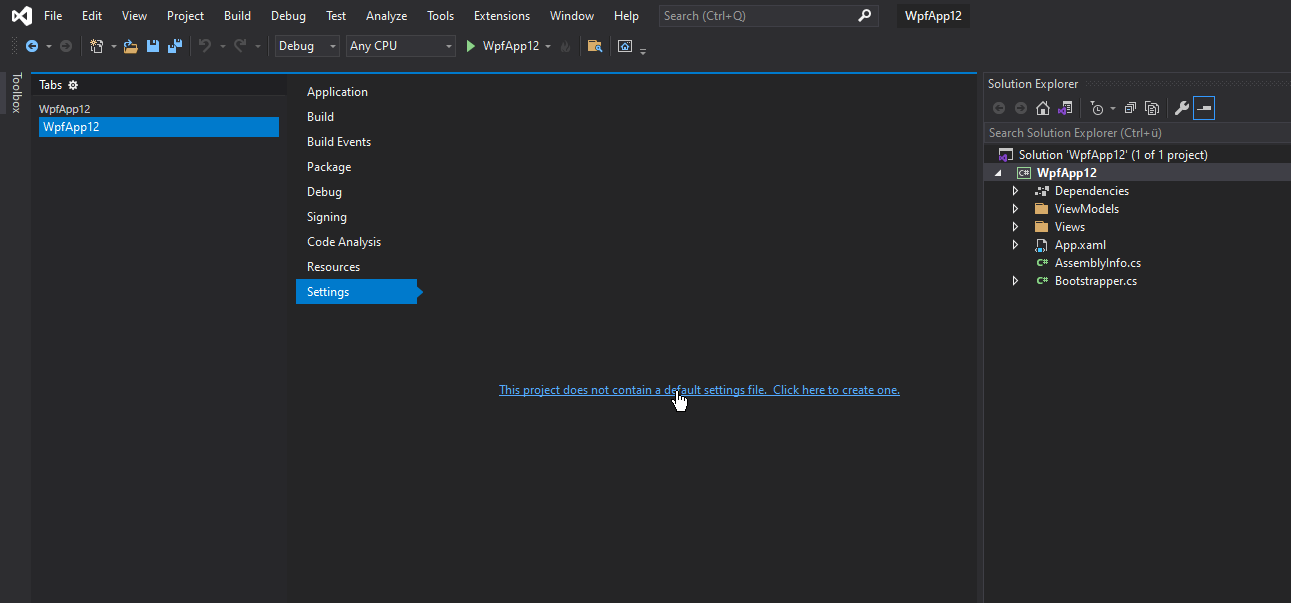
Task: Open the Edit menu
Action: pos(92,16)
